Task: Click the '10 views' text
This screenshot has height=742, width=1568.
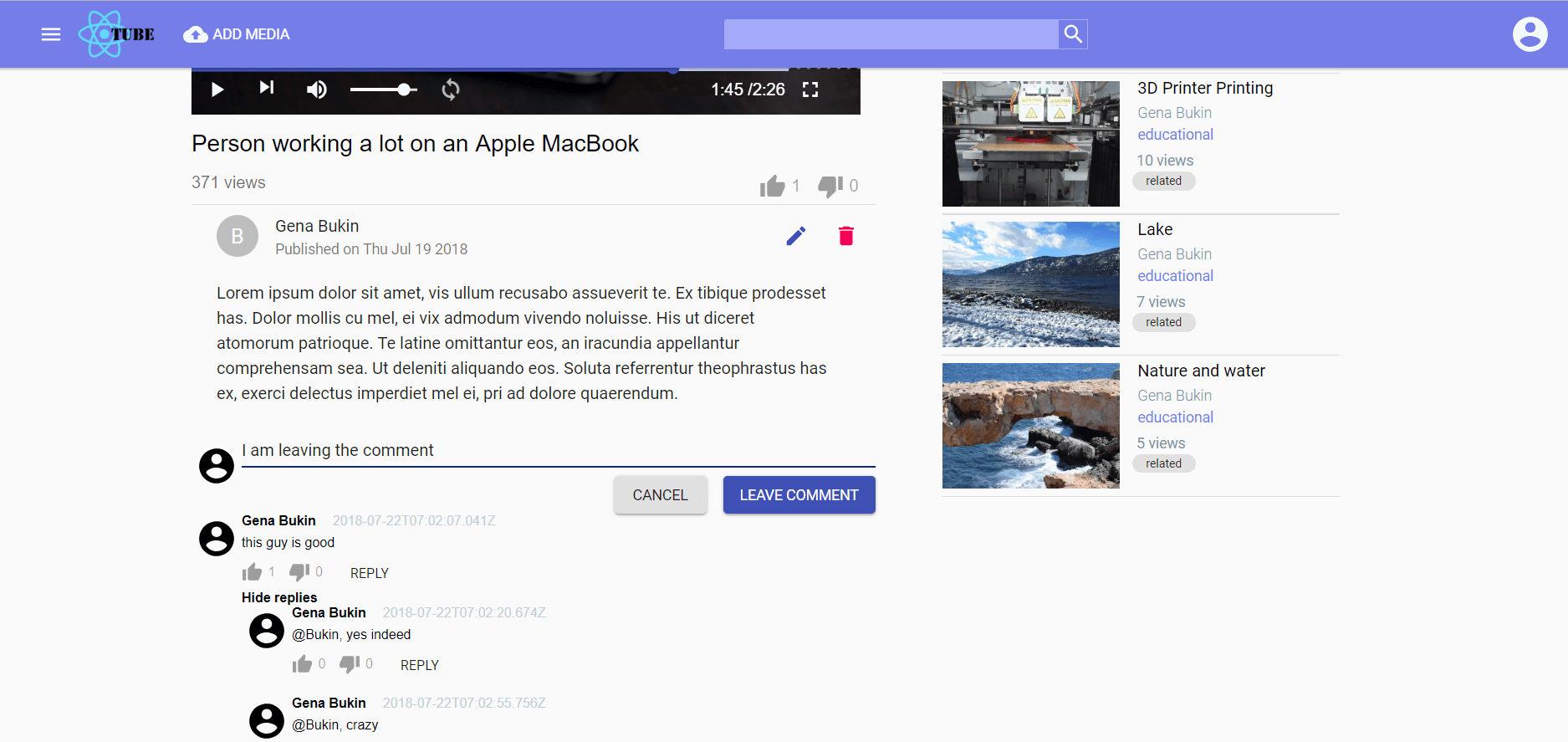Action: click(x=1165, y=160)
